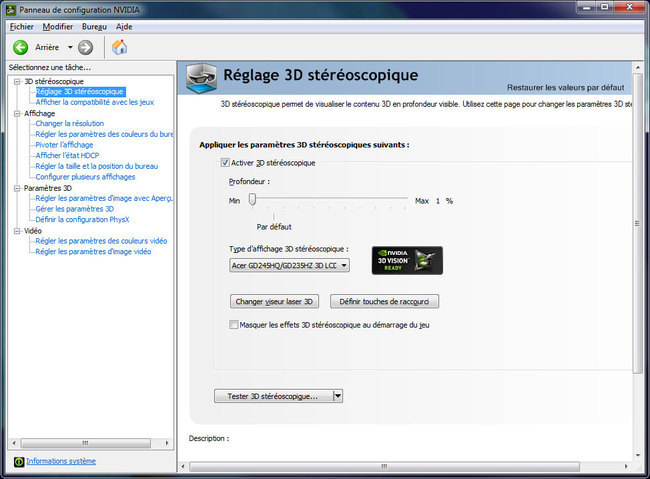Click the 3D glasses header icon
The width and height of the screenshot is (650, 479).
tap(201, 78)
